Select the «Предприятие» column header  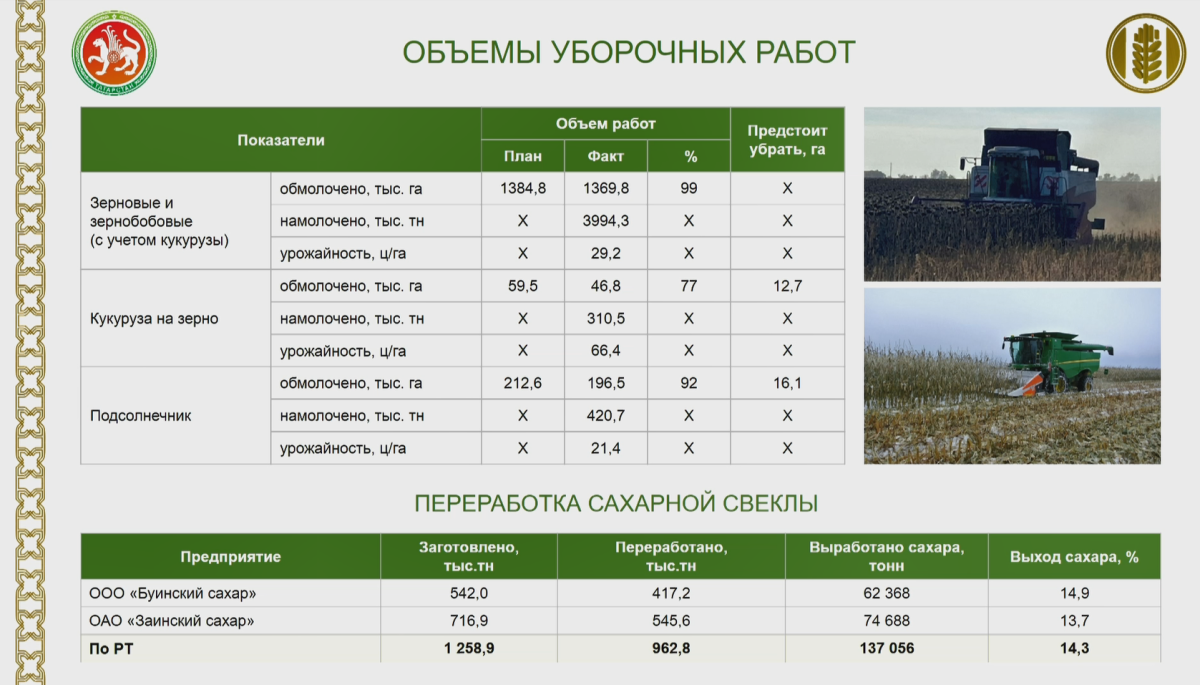pyautogui.click(x=230, y=557)
